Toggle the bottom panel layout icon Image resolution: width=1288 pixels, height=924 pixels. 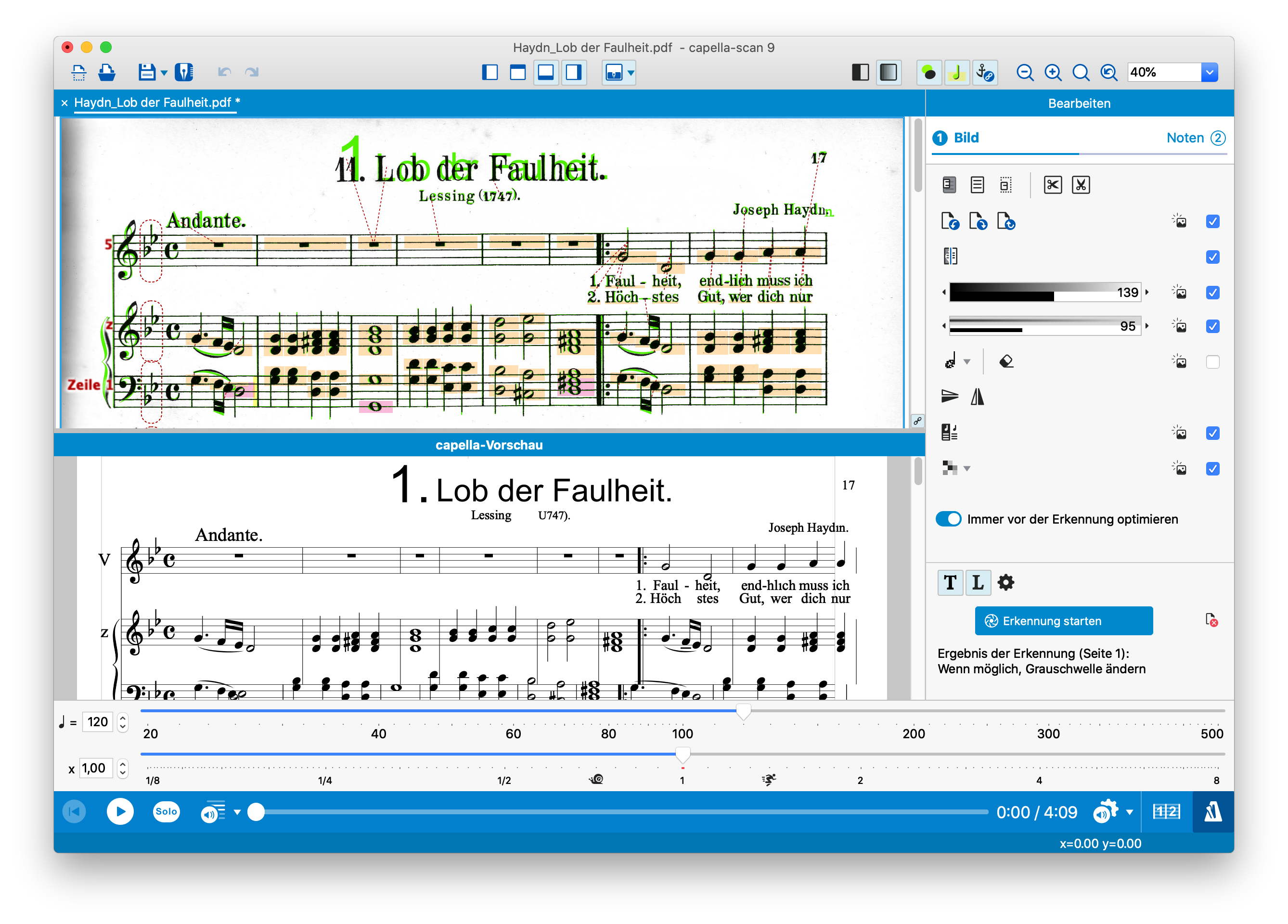pyautogui.click(x=546, y=73)
